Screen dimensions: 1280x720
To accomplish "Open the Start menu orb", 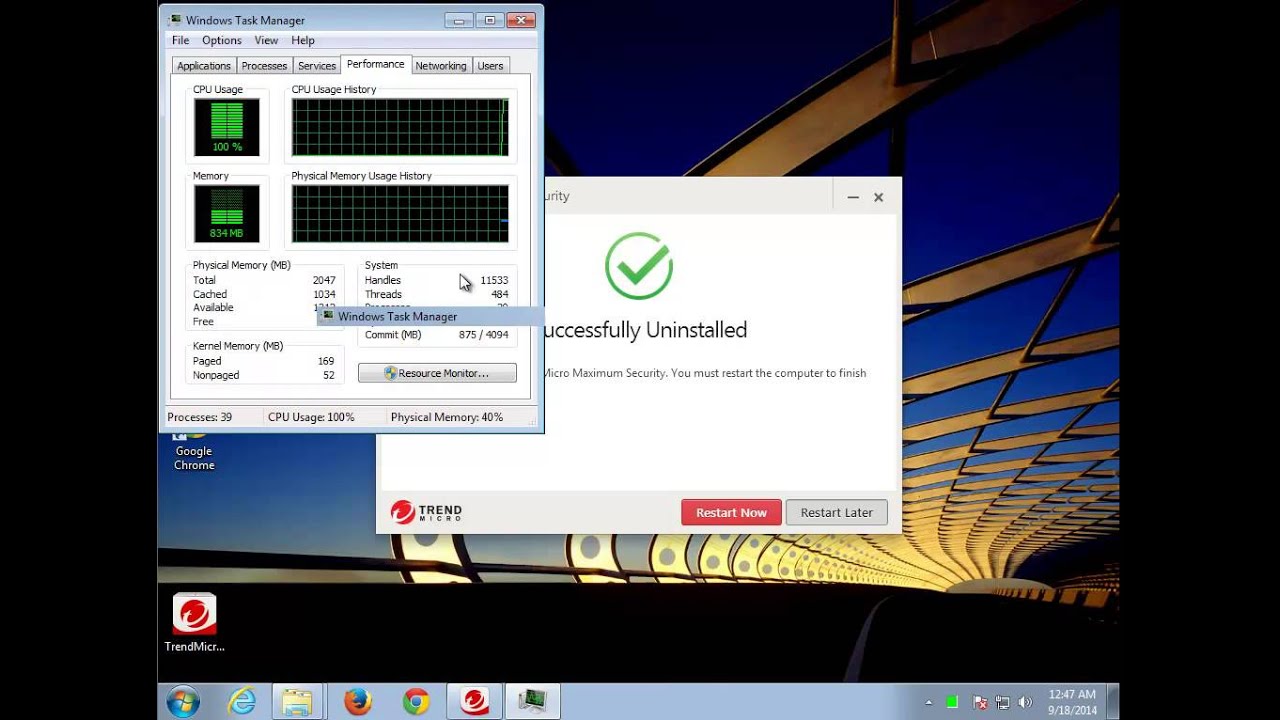I will [x=183, y=702].
